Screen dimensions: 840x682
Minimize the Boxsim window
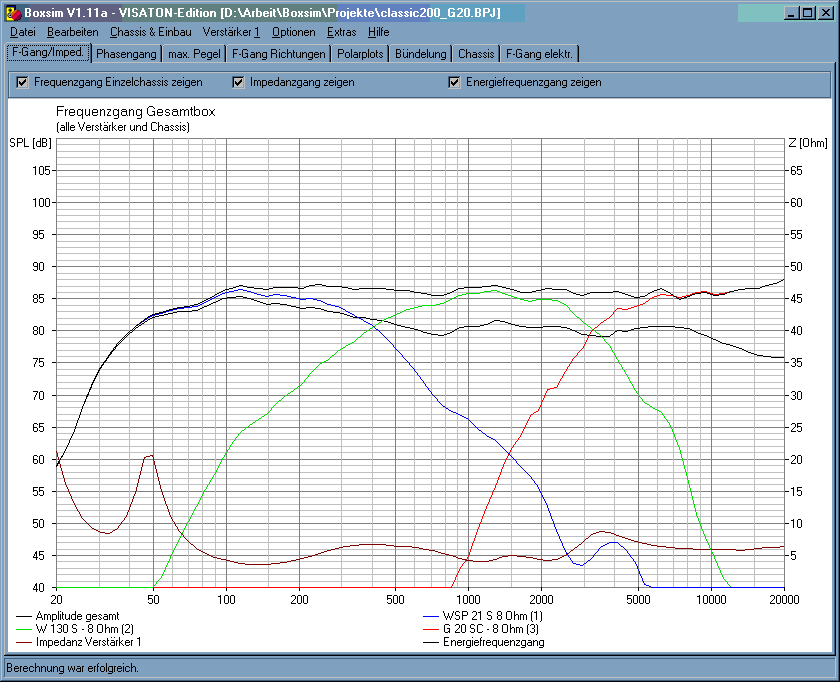[791, 12]
